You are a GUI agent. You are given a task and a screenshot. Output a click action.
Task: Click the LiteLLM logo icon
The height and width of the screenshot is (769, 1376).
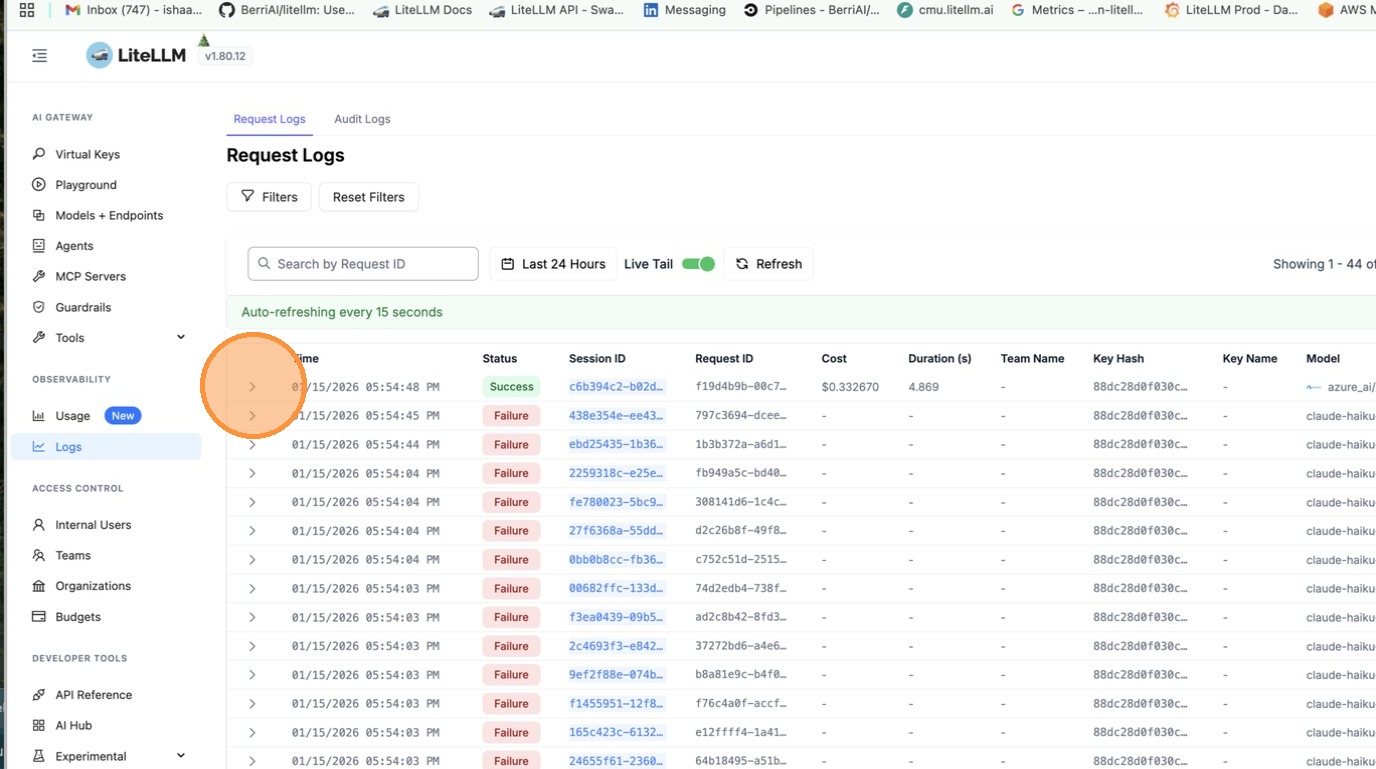(x=99, y=56)
